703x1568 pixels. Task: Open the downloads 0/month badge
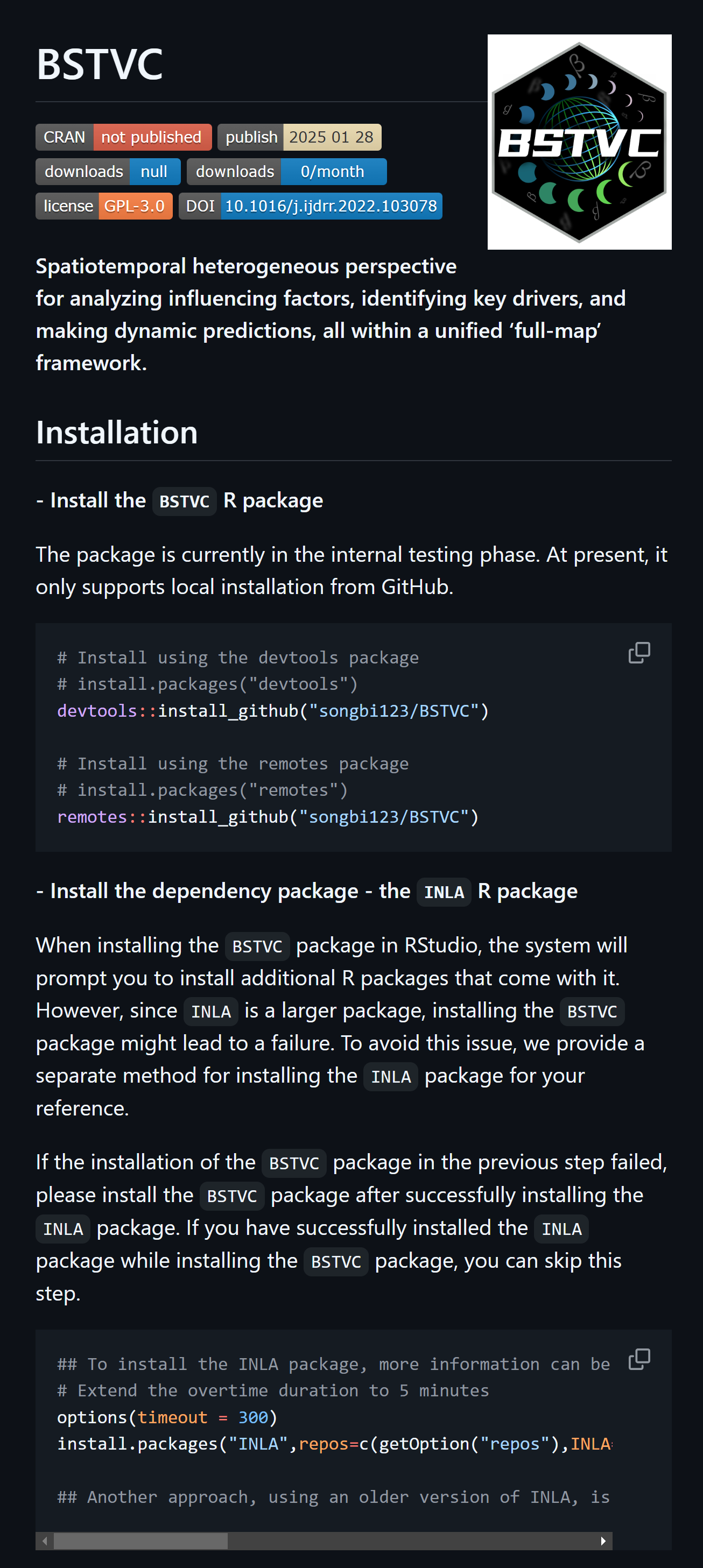286,172
